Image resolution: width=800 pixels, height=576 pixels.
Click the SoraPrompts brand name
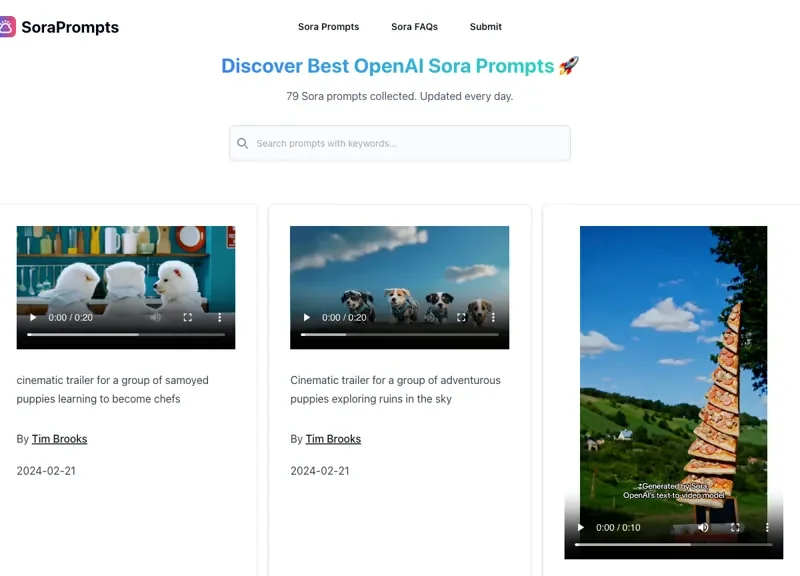(x=70, y=27)
